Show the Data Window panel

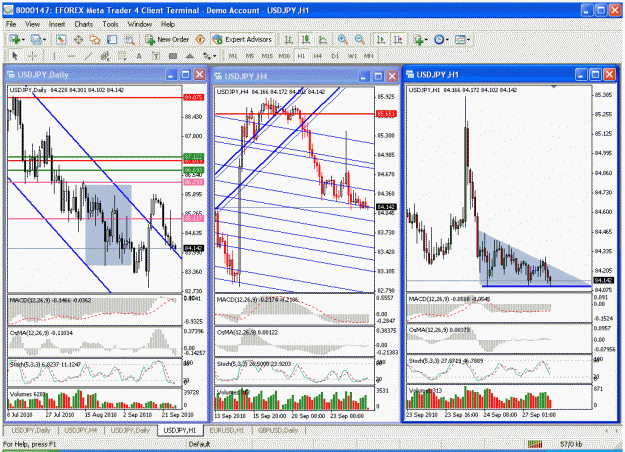[79, 39]
